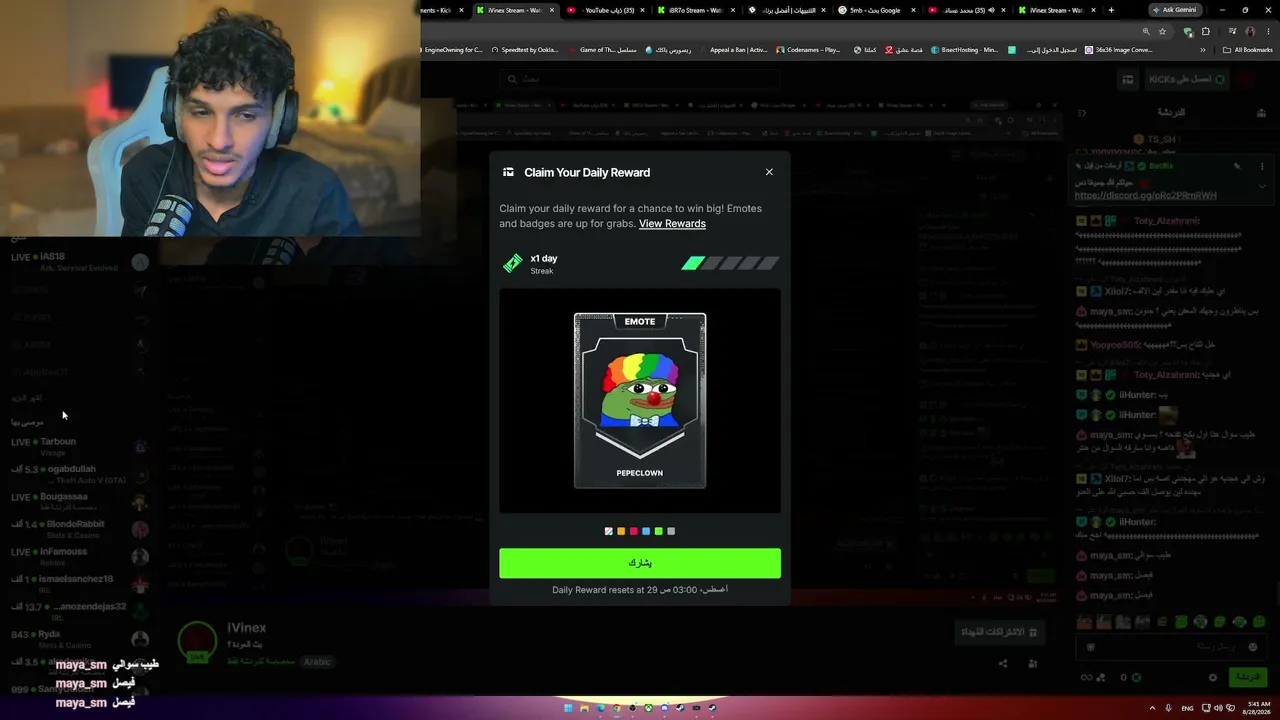Click the Ask Gemini button
The image size is (1280, 720).
[1174, 10]
